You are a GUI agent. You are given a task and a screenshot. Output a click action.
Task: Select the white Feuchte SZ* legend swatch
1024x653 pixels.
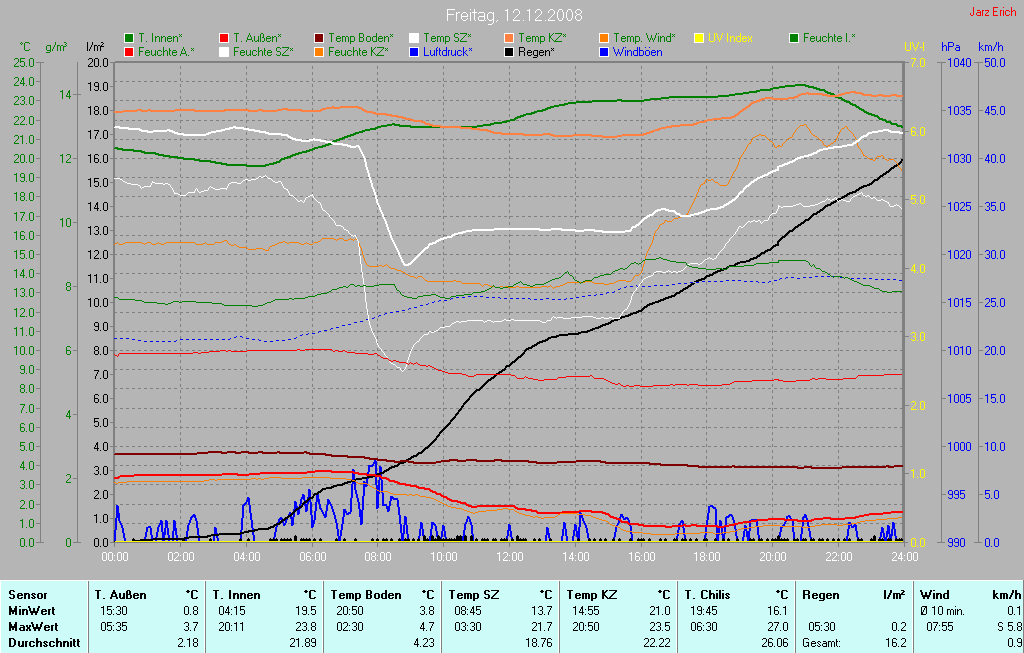click(x=224, y=52)
